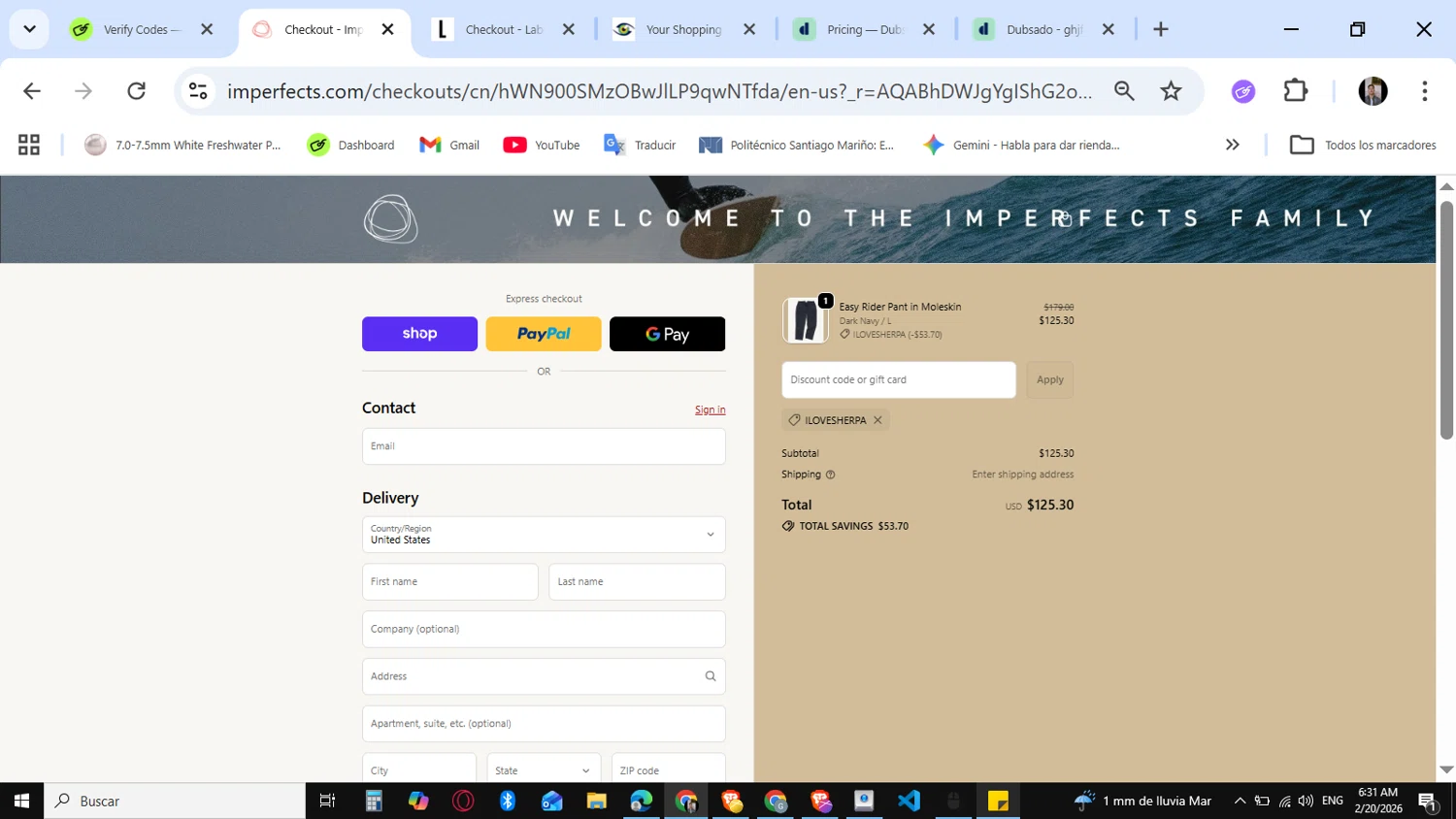Open Calculator from the taskbar
The image size is (1456, 819).
click(374, 801)
